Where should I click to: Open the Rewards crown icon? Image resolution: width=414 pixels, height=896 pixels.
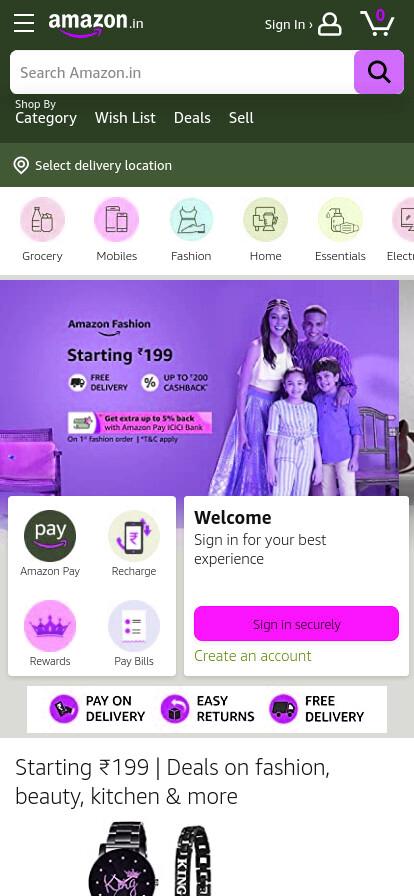pos(50,626)
